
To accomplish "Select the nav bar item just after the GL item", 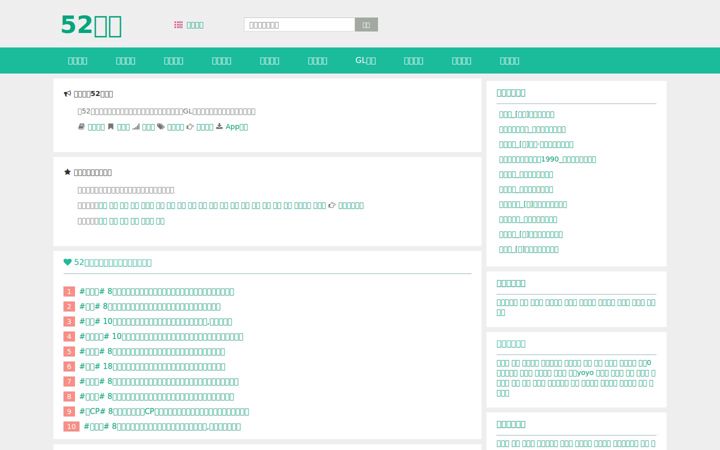I will (413, 61).
